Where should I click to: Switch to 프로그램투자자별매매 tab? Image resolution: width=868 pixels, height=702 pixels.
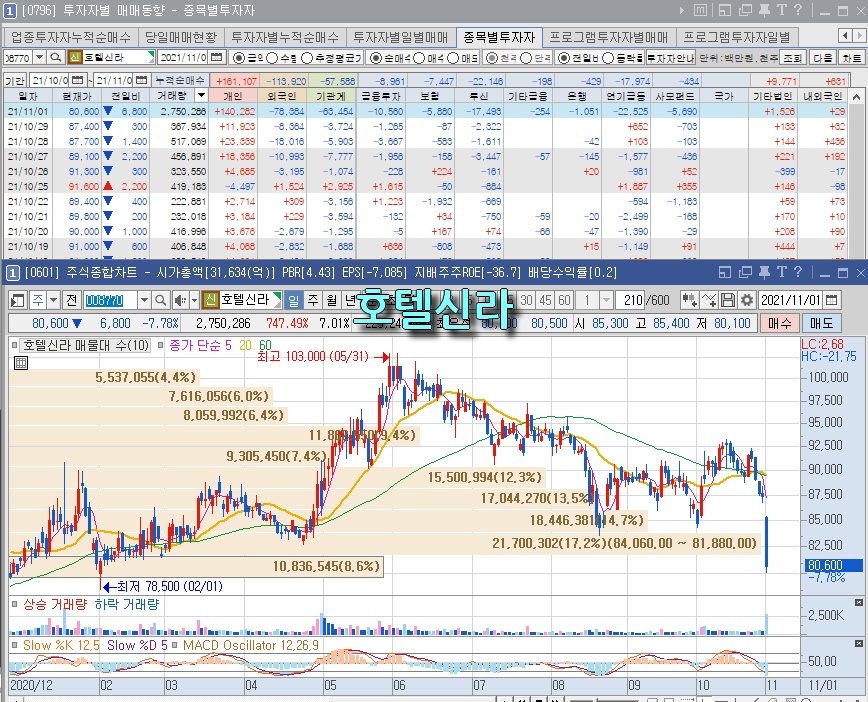click(608, 37)
